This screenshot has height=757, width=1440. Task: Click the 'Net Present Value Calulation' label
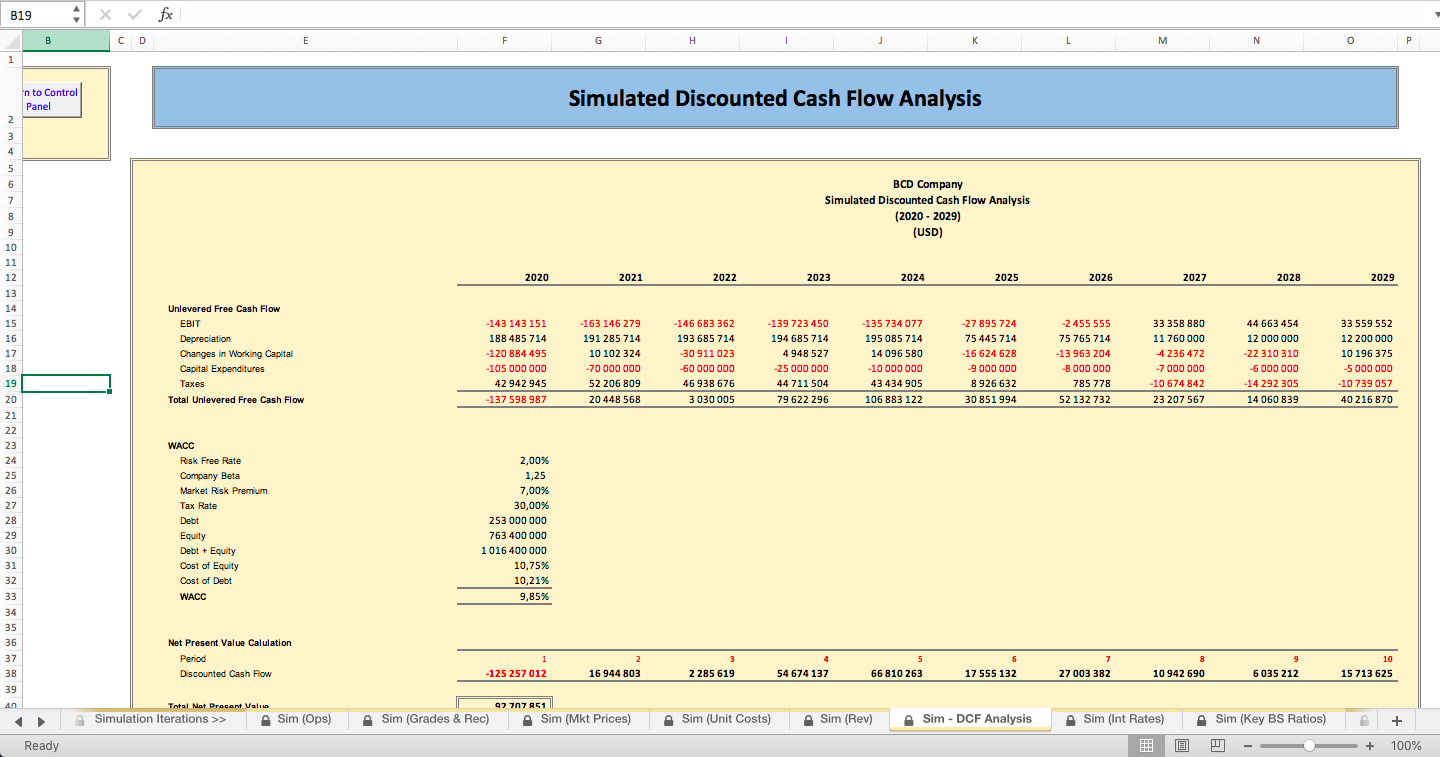click(x=230, y=643)
